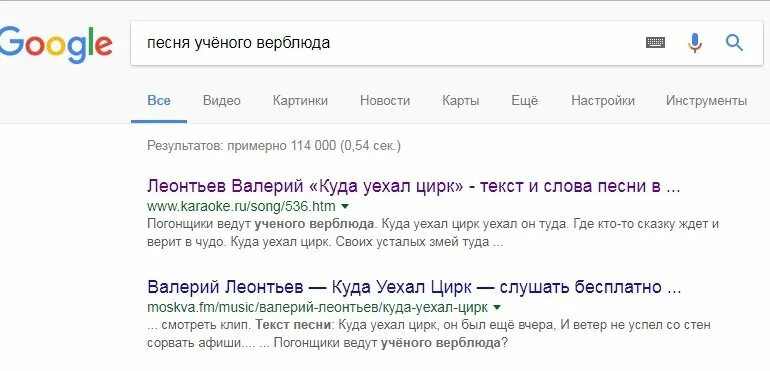This screenshot has width=770, height=371.
Task: Show search Инструменты options
Action: pos(706,101)
